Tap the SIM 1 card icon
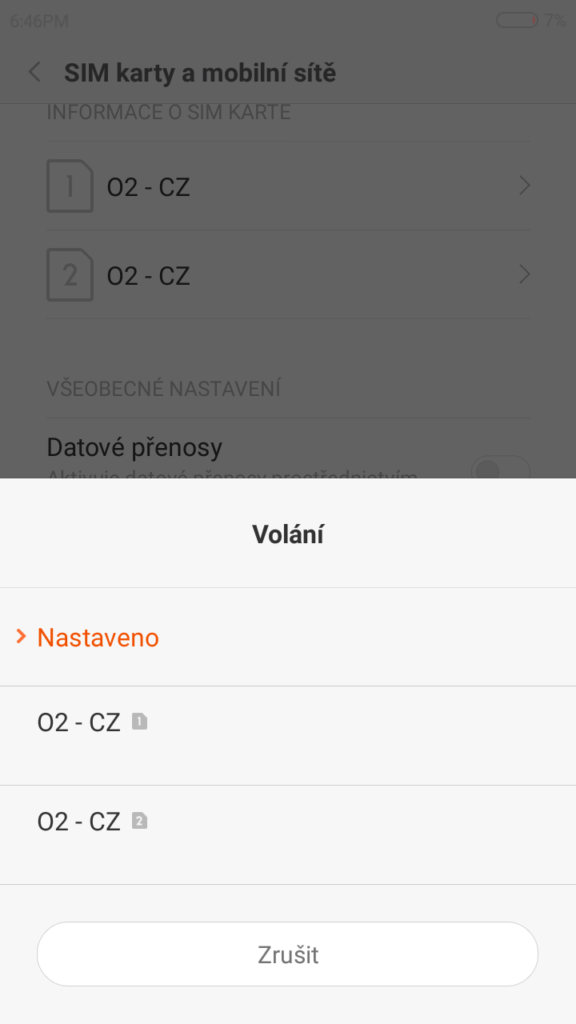This screenshot has width=576, height=1024. coord(70,186)
